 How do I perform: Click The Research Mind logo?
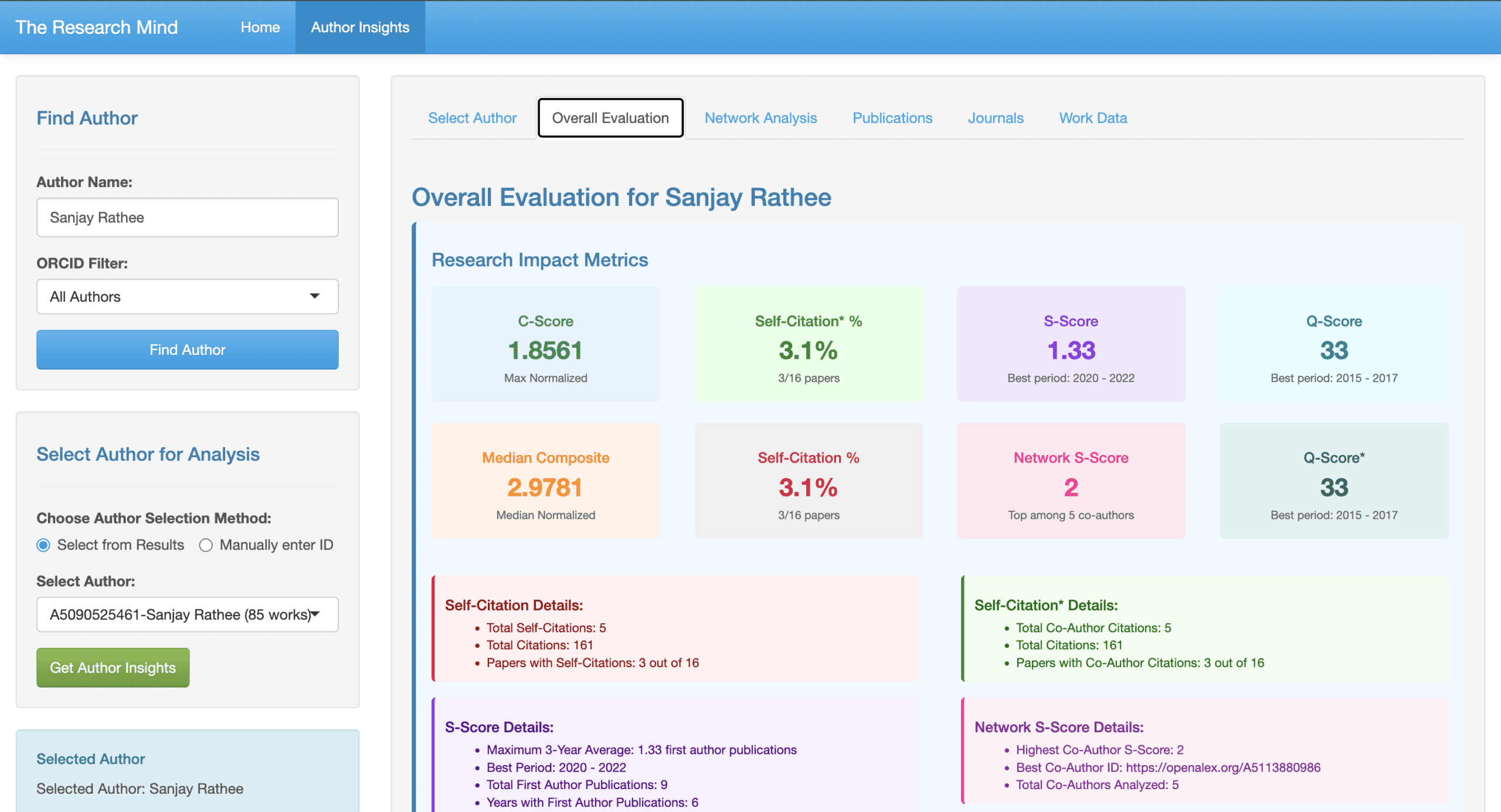[96, 27]
